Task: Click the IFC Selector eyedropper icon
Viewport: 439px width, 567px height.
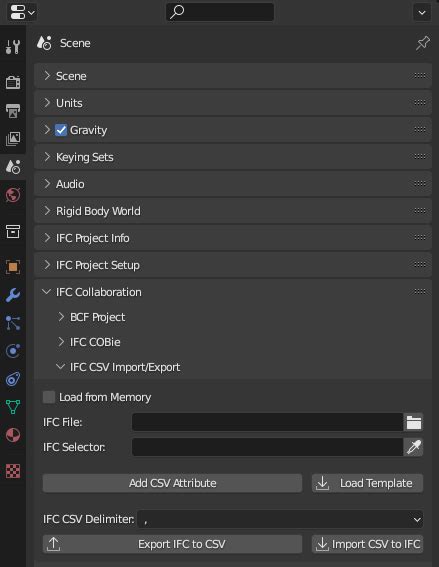Action: 413,447
